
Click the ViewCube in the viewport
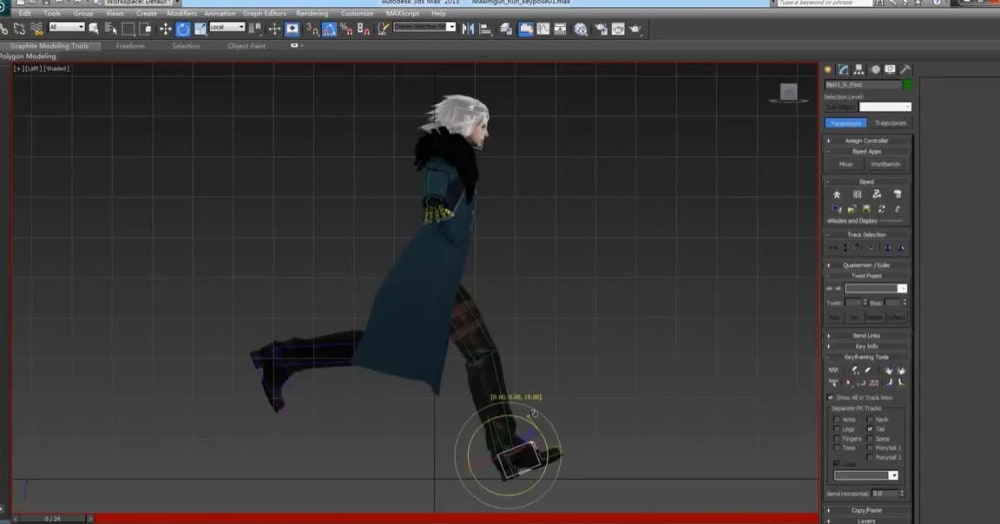789,93
